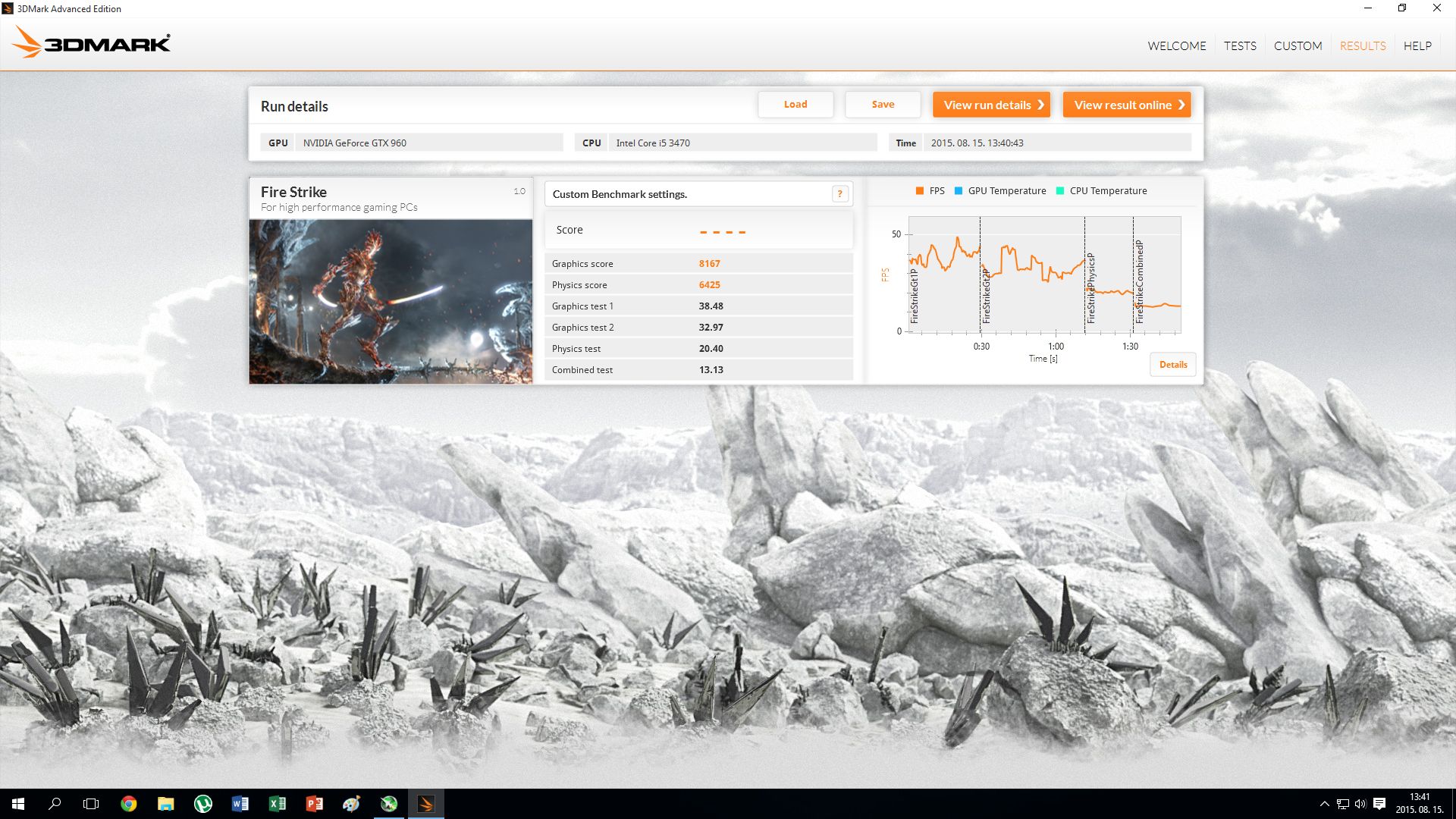The image size is (1456, 819).
Task: Click the Run details heading
Action: (294, 106)
